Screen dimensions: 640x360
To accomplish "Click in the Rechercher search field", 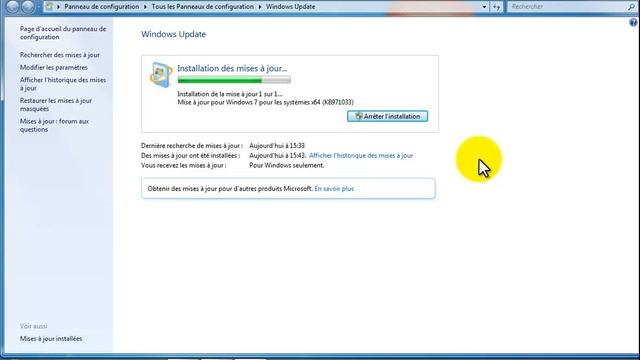I will pos(567,7).
